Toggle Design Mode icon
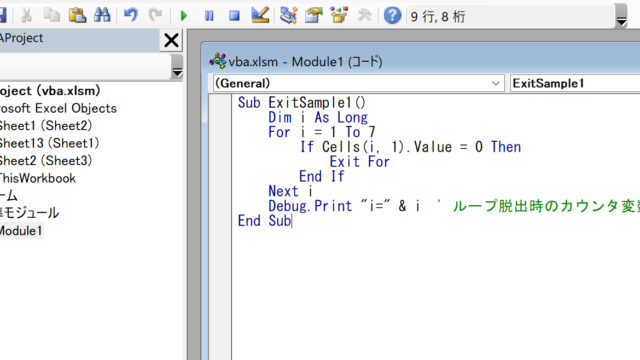This screenshot has width=640, height=360. (x=260, y=16)
